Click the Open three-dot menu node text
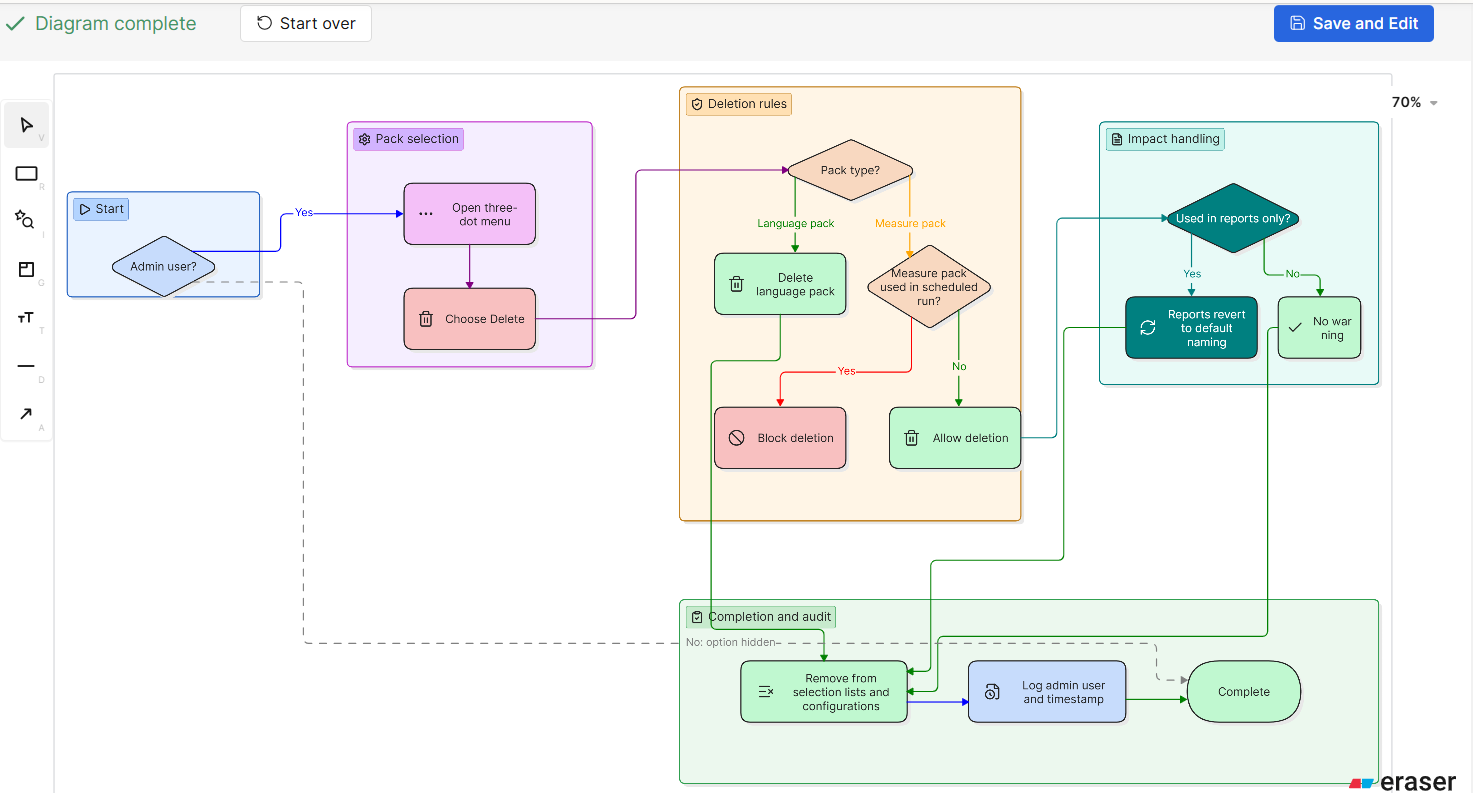1473x793 pixels. pos(485,214)
